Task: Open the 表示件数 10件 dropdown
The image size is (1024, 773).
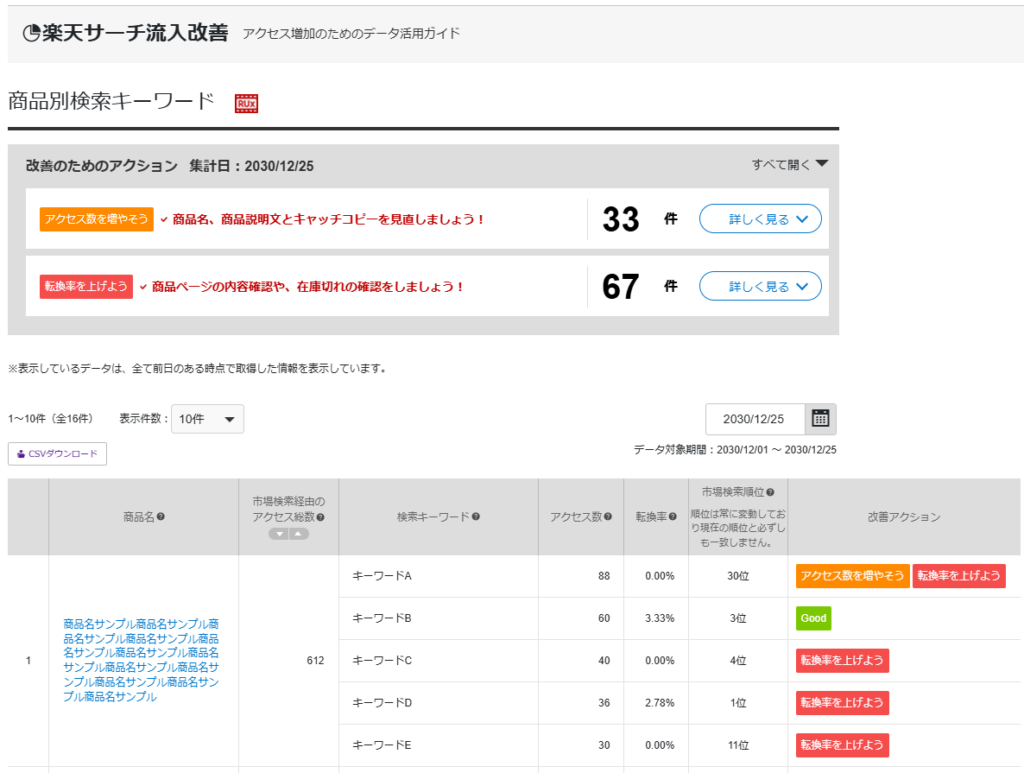Action: pyautogui.click(x=207, y=419)
